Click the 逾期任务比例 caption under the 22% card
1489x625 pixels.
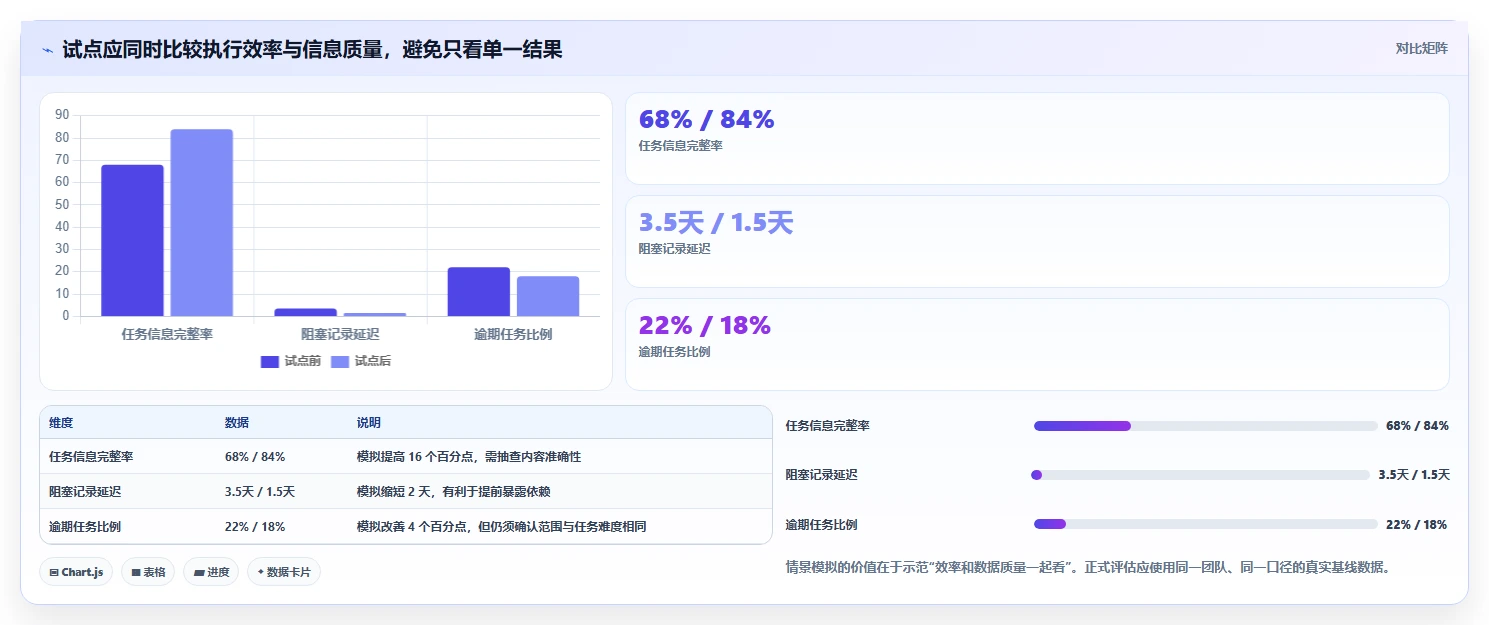[675, 352]
